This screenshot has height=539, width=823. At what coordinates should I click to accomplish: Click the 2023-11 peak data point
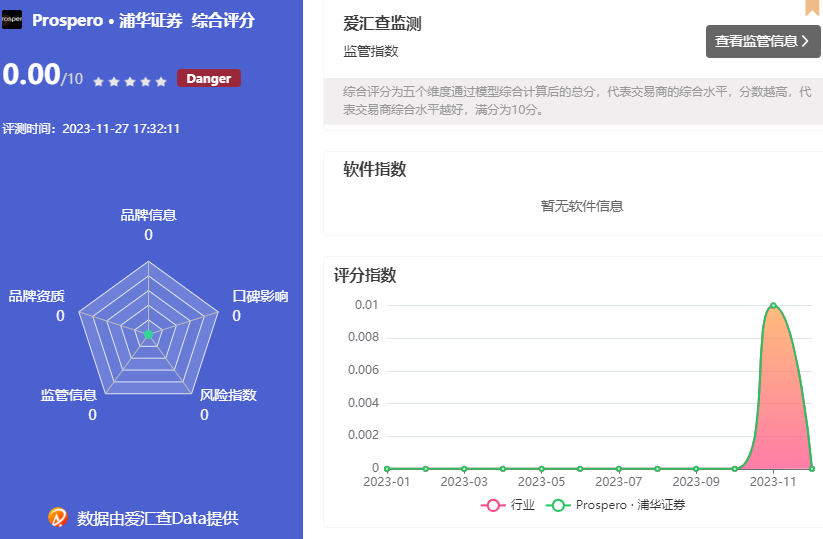(x=773, y=305)
